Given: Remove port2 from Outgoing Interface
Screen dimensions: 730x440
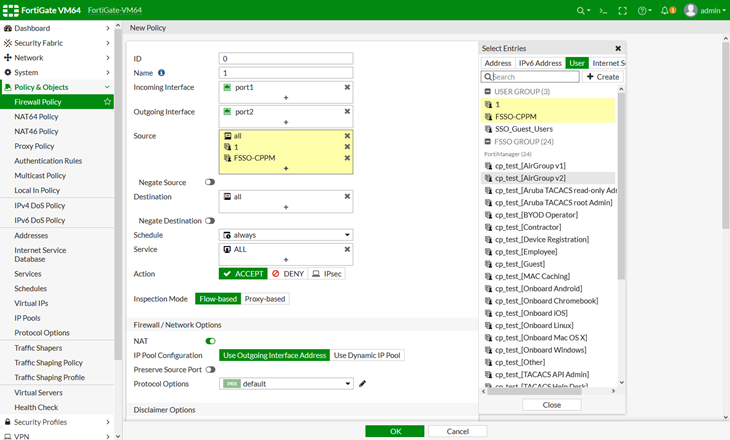Looking at the screenshot, I should [x=347, y=111].
